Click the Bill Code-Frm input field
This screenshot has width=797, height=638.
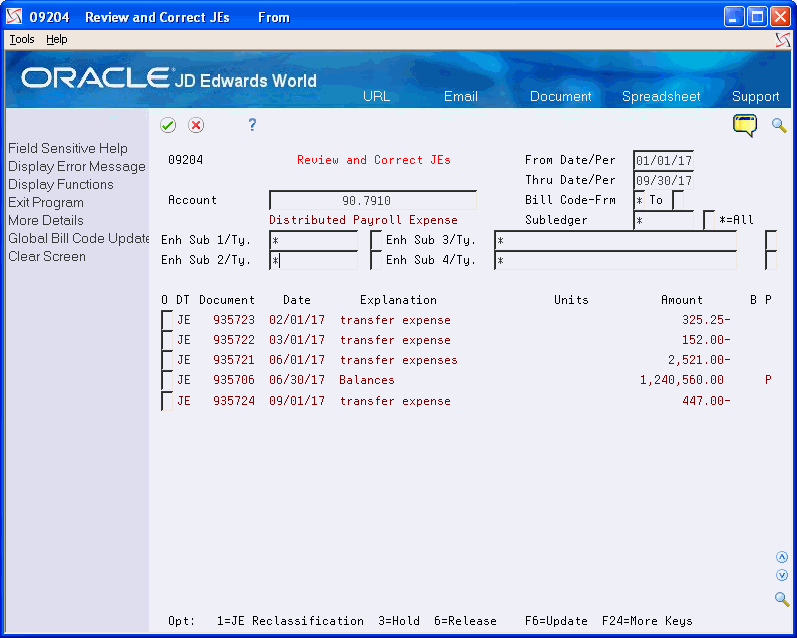[639, 200]
